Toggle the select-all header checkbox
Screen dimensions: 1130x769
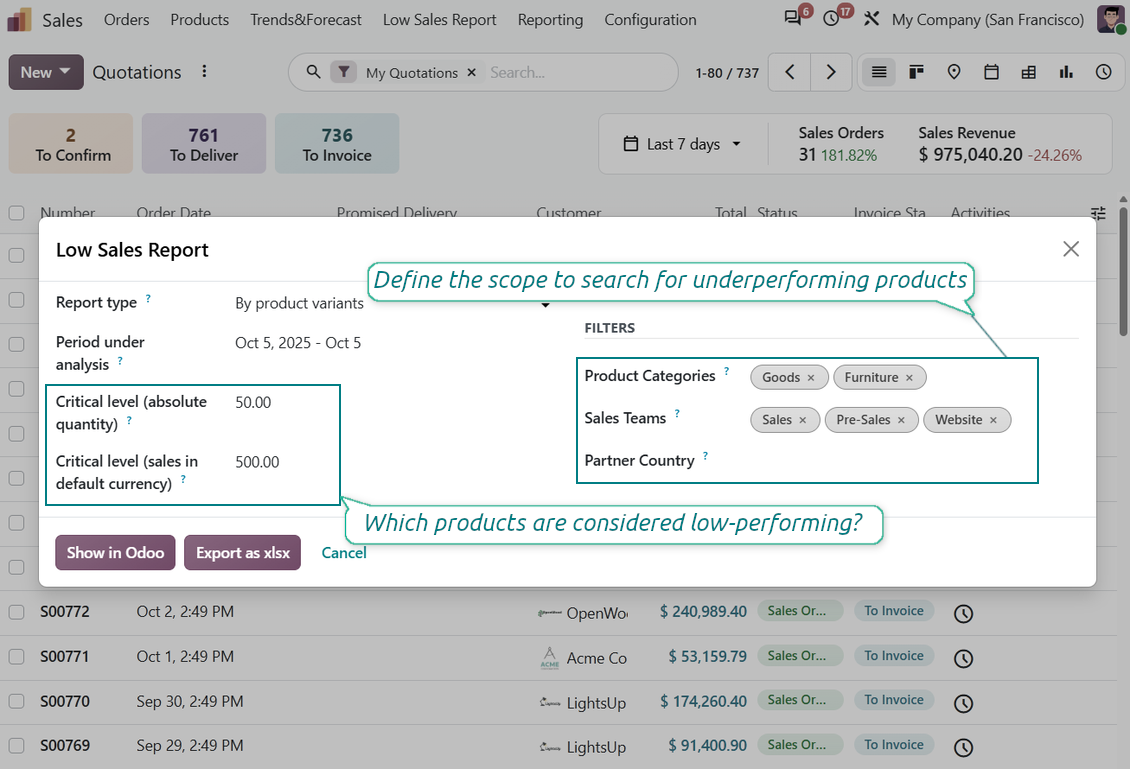pos(17,213)
